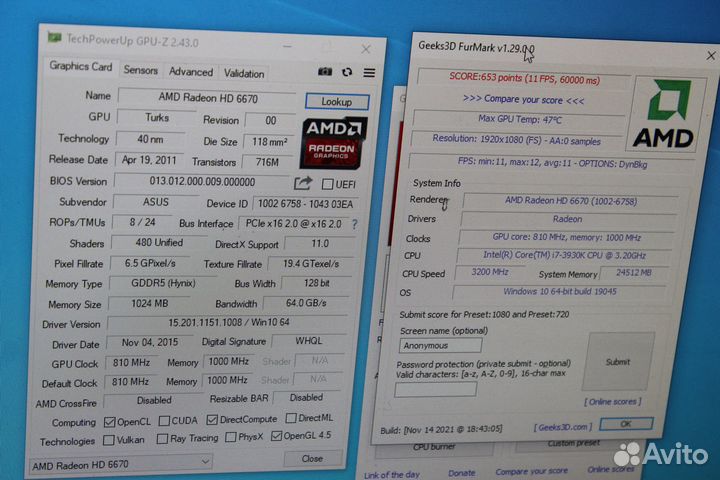The image size is (720, 480).
Task: Click the CPU burner button behind dialog
Action: [x=434, y=448]
